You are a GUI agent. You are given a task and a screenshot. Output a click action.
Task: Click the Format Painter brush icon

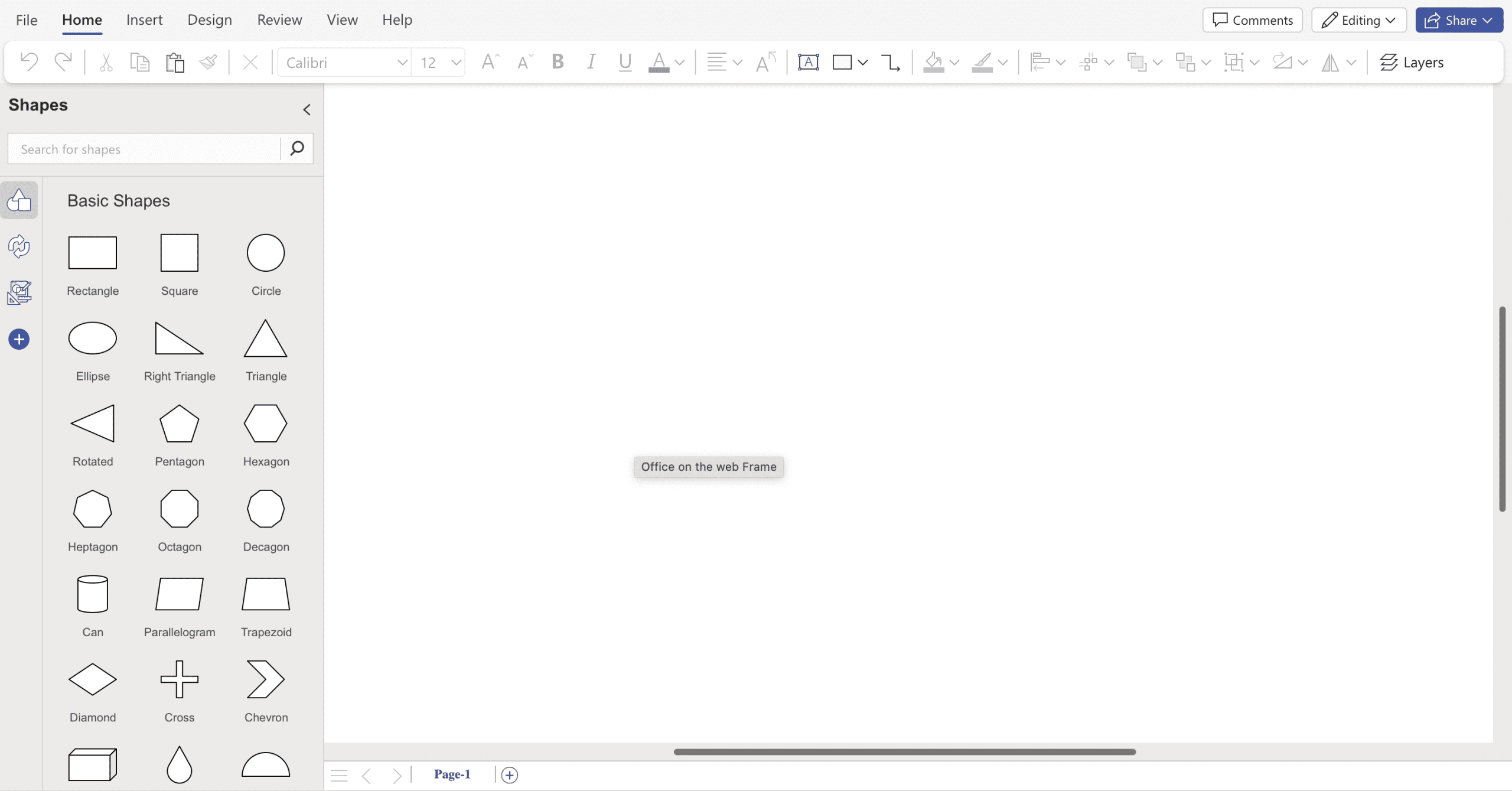208,62
